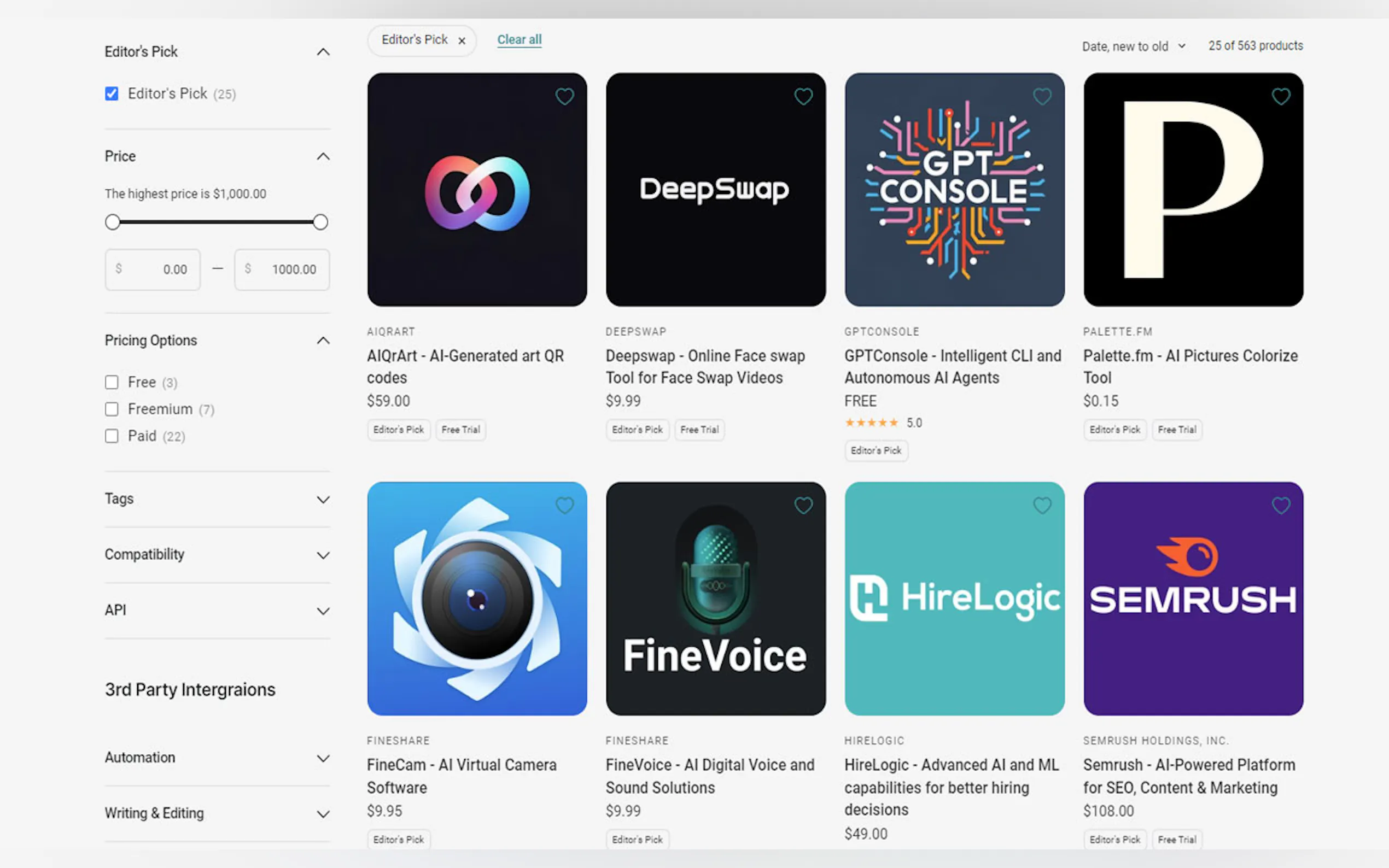Collapse the Editor's Pick filter section
Image resolution: width=1389 pixels, height=868 pixels.
click(x=323, y=52)
